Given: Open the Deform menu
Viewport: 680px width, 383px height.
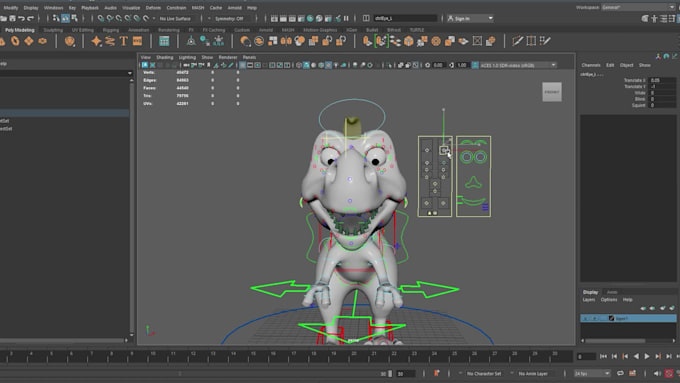Looking at the screenshot, I should [153, 8].
